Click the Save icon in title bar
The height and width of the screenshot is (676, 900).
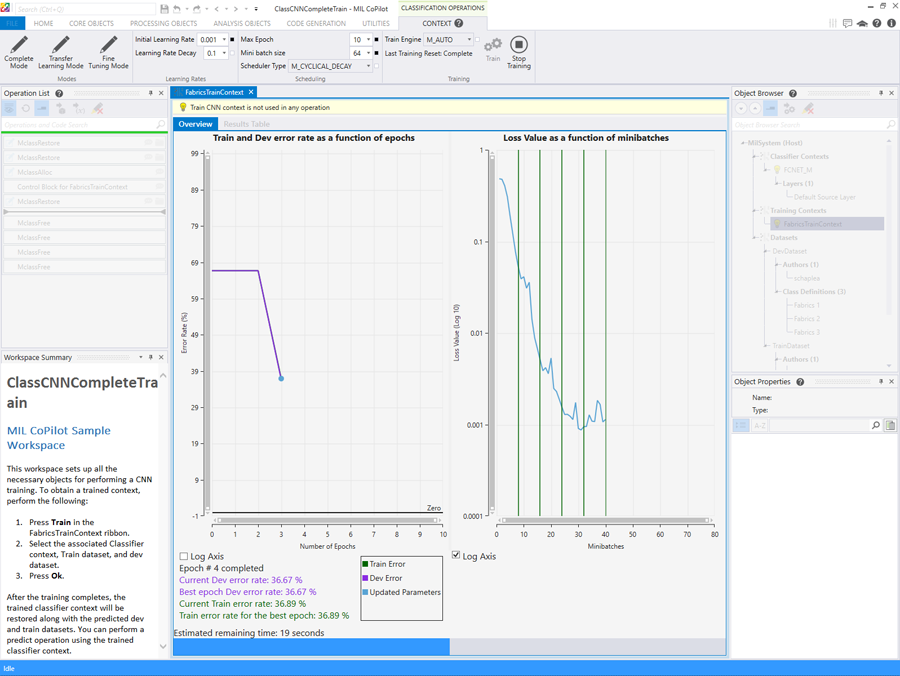[x=164, y=8]
